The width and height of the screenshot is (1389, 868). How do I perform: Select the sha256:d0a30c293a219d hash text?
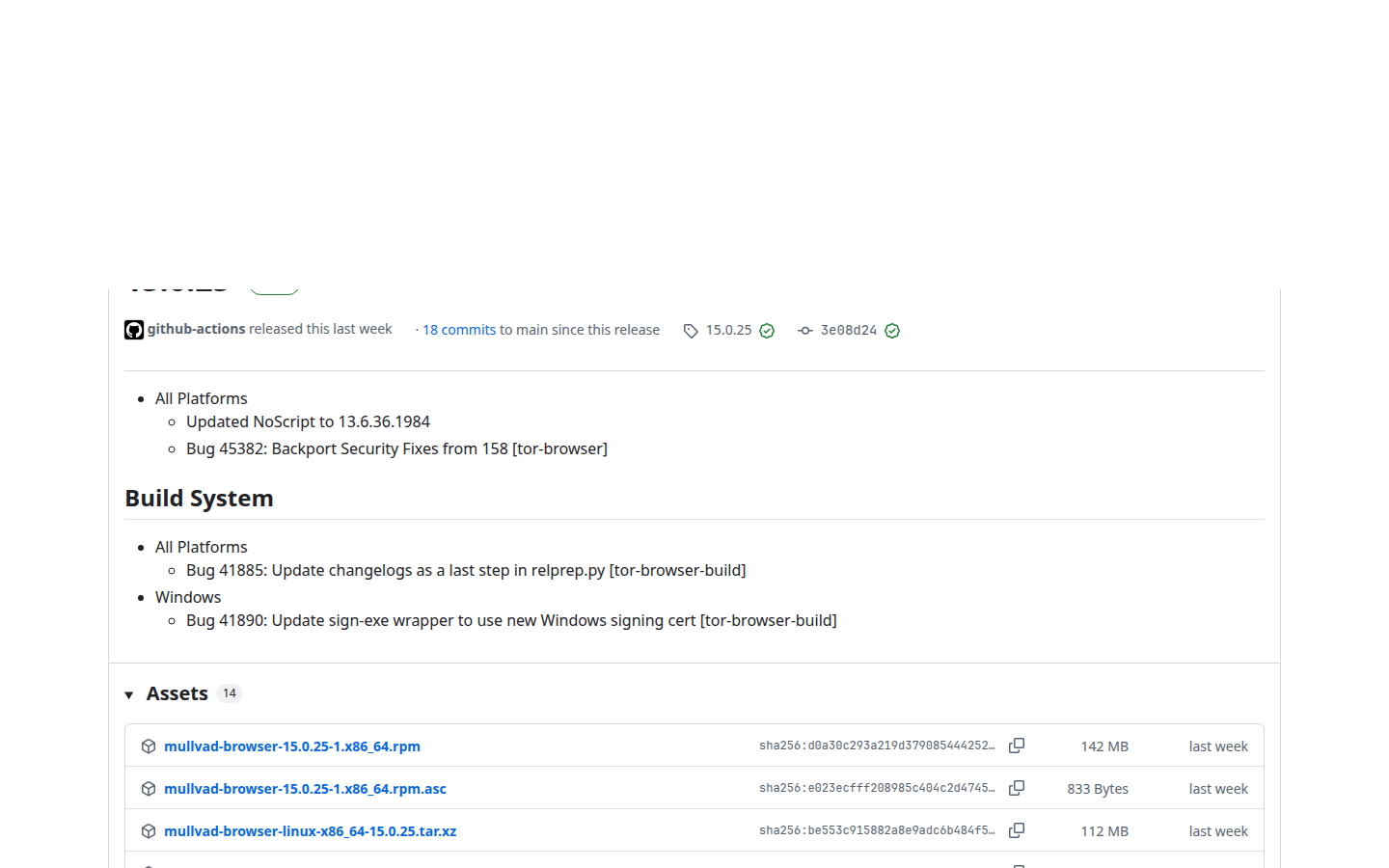(877, 746)
